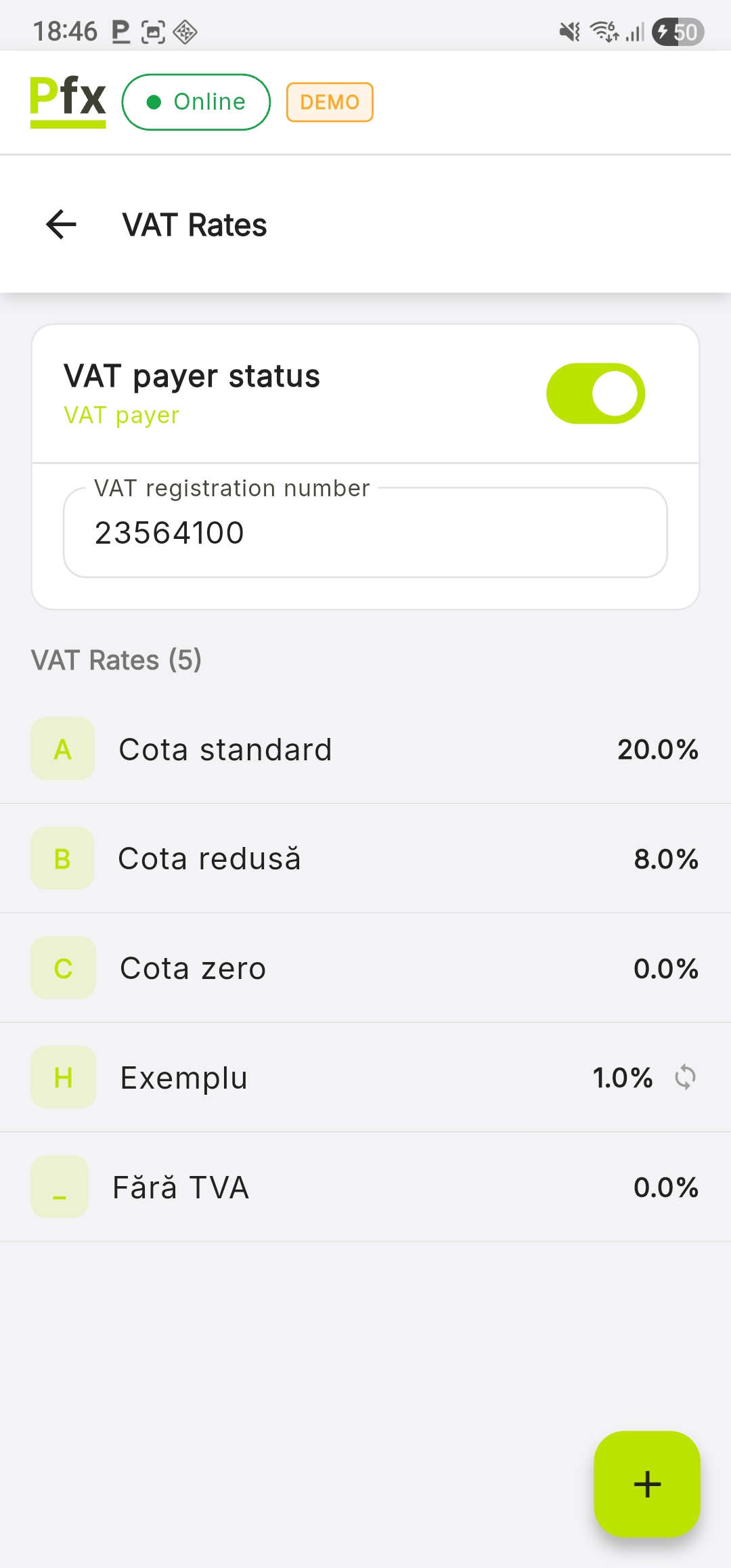Toggle the VAT payer status switch
This screenshot has width=731, height=1568.
[596, 393]
